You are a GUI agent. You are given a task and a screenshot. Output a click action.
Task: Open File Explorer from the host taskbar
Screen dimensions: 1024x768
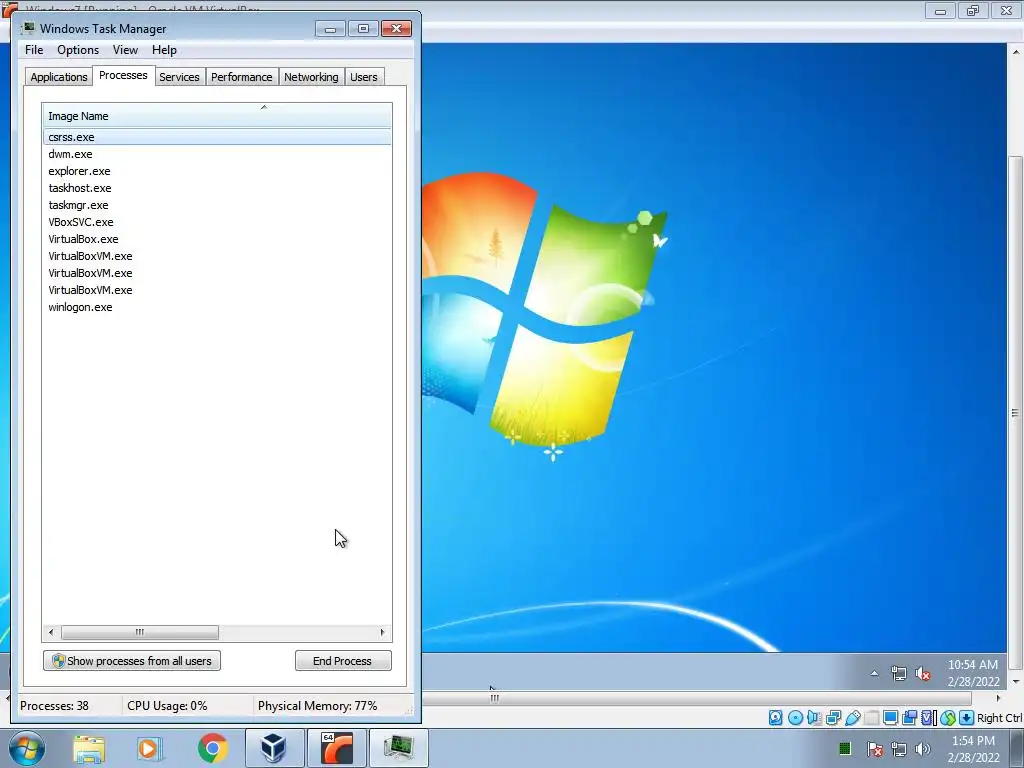(89, 748)
